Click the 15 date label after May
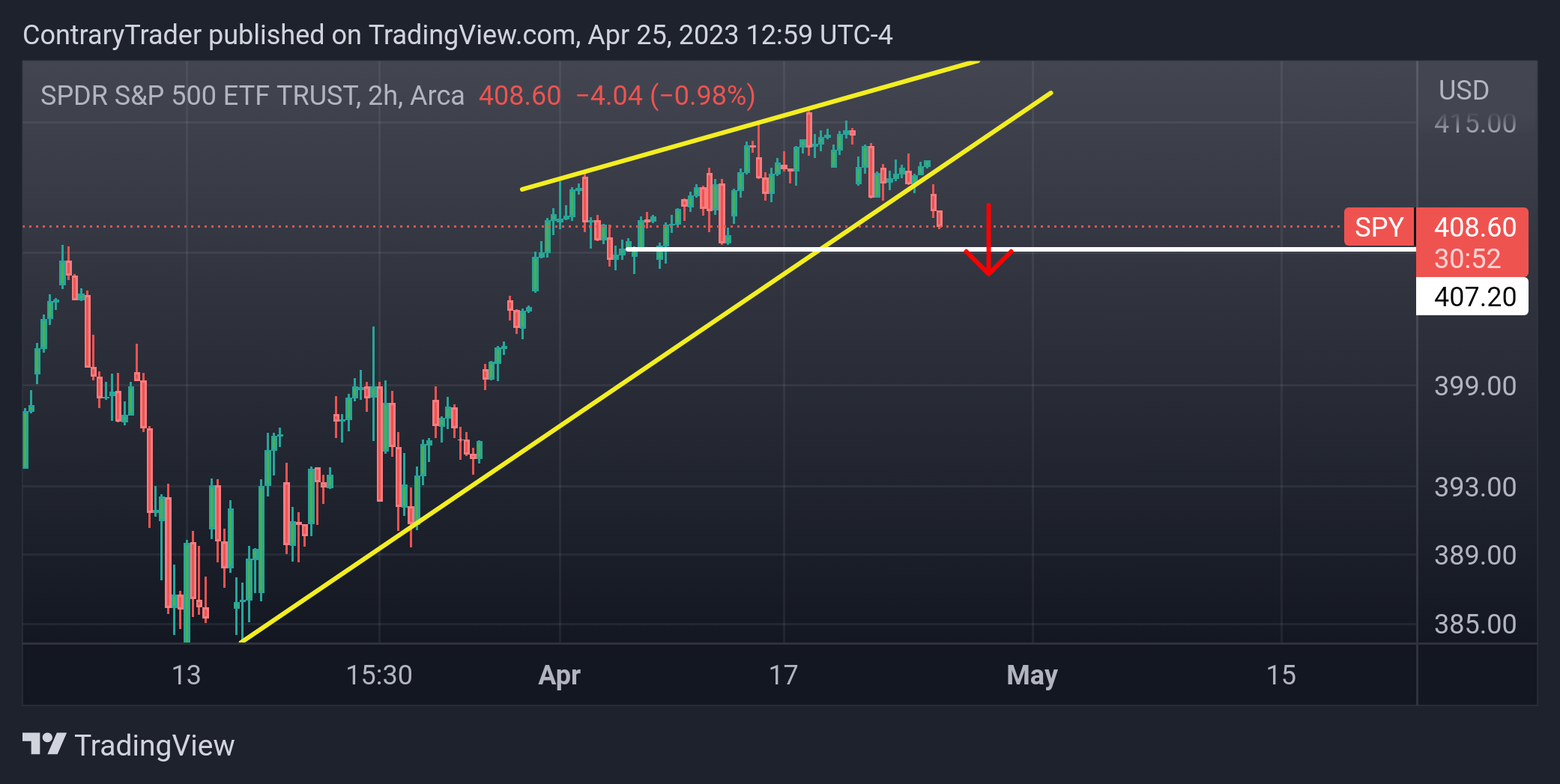 1281,675
